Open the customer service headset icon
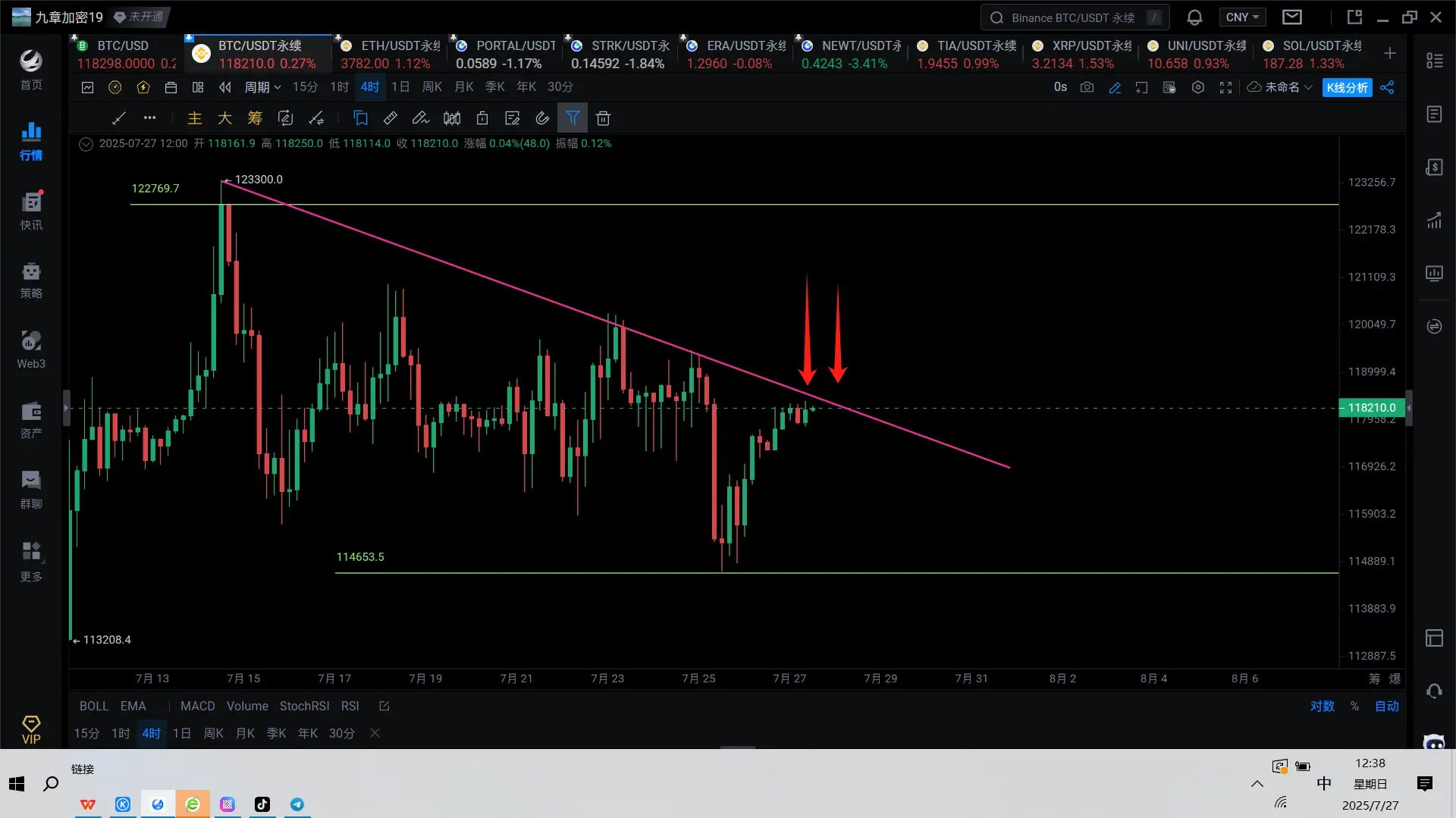The image size is (1456, 818). pos(1434,691)
